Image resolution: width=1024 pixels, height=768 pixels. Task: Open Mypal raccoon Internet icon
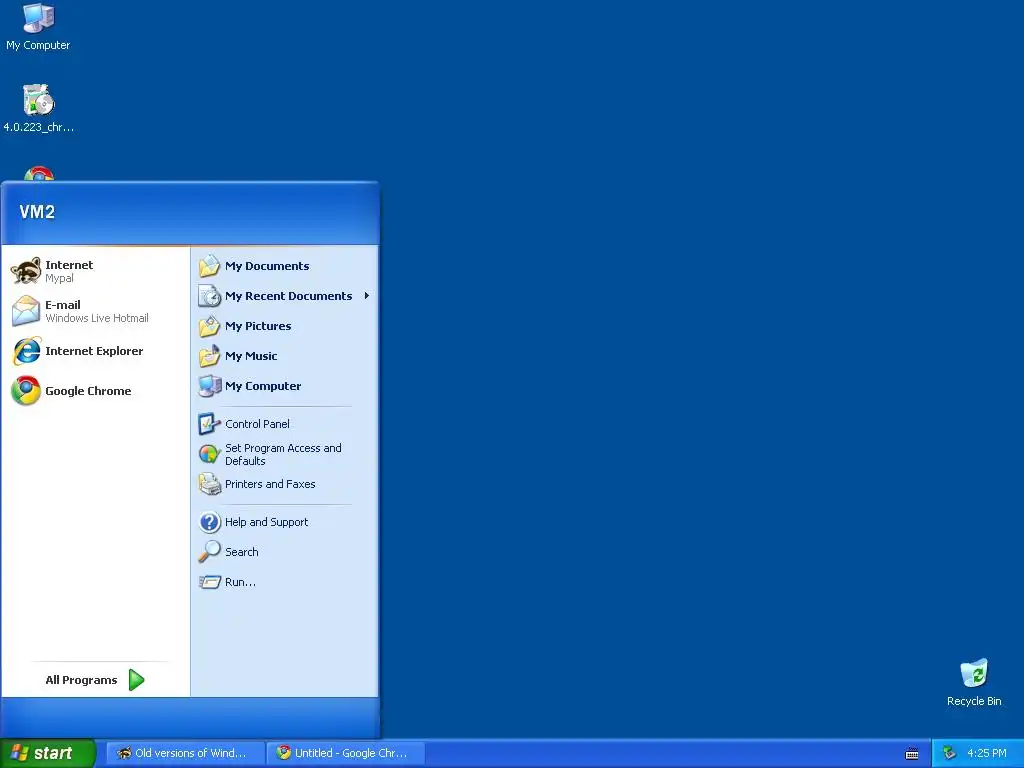coord(26,270)
